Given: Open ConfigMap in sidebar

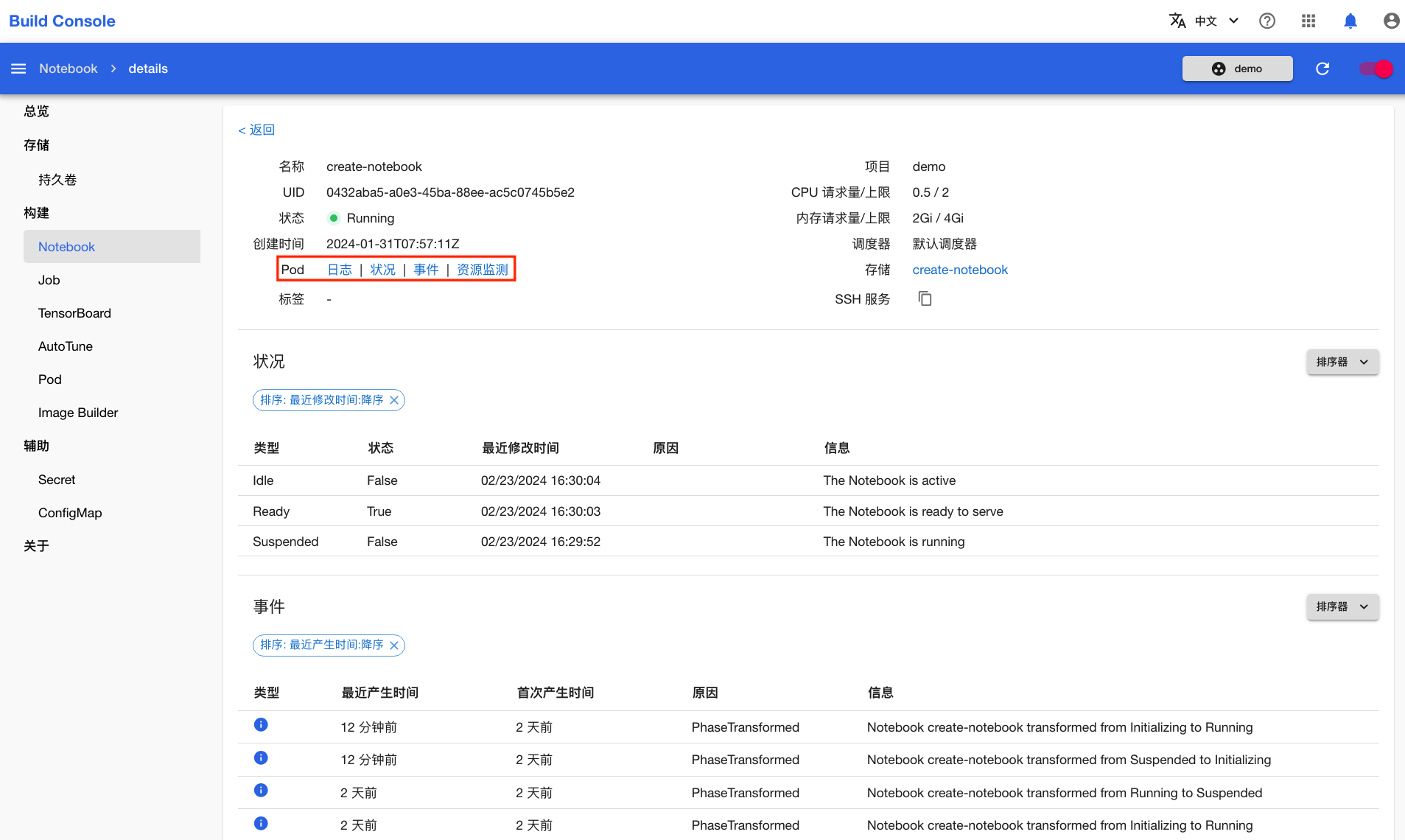Looking at the screenshot, I should tap(70, 513).
